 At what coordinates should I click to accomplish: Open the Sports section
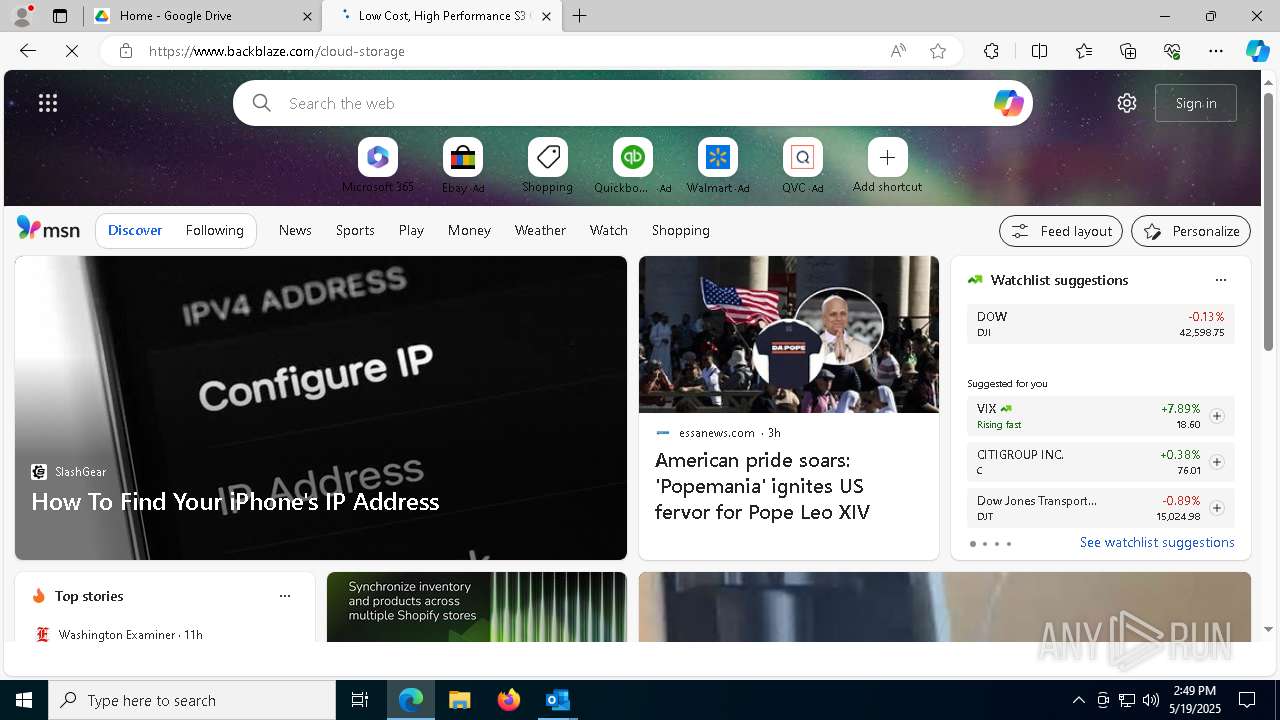(355, 230)
